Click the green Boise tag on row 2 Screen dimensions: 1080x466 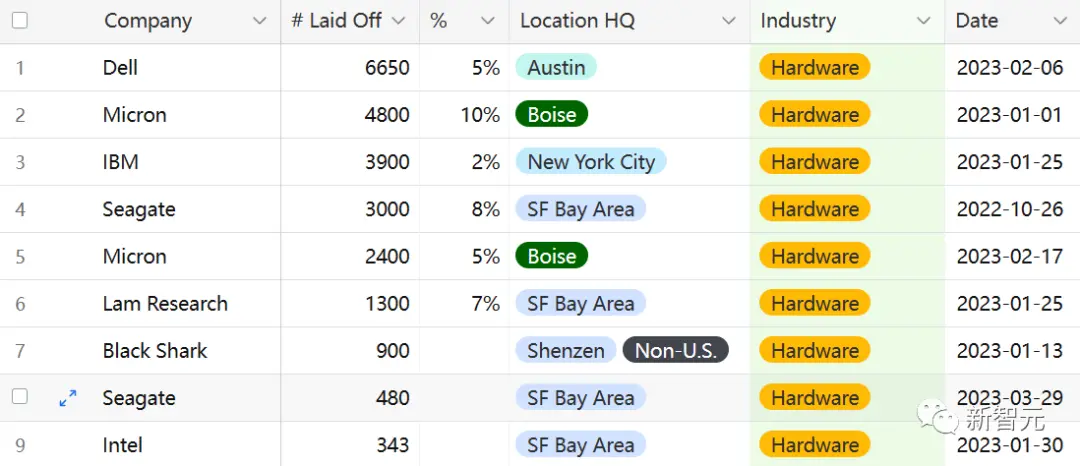[x=551, y=114]
